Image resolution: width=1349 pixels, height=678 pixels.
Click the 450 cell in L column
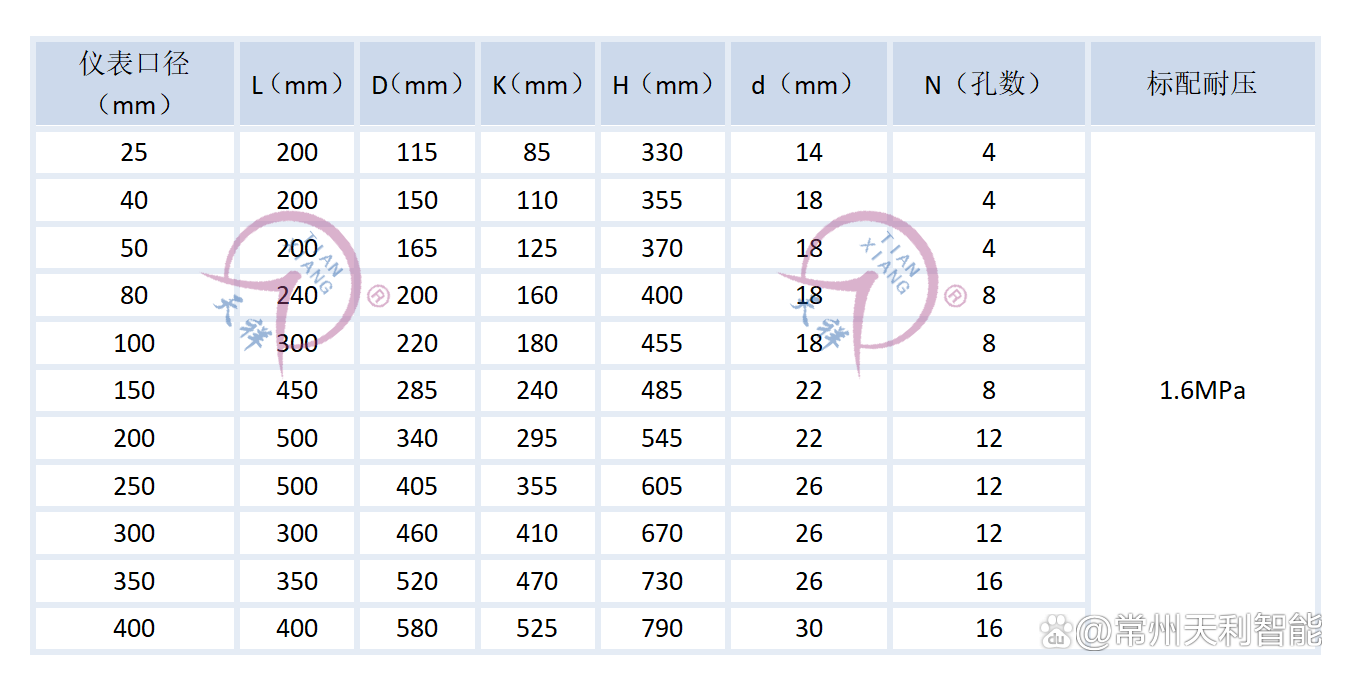[x=297, y=391]
